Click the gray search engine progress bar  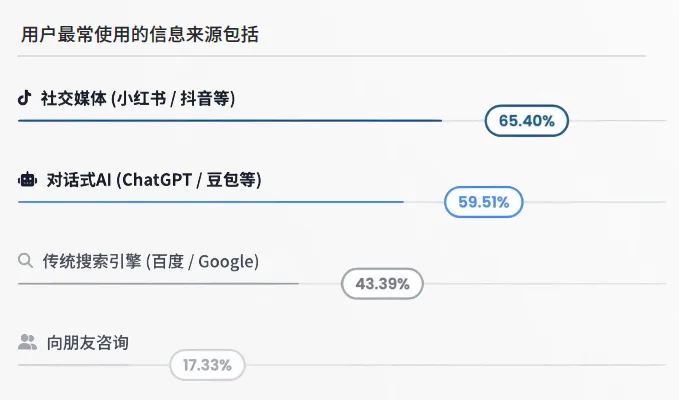pyautogui.click(x=158, y=284)
